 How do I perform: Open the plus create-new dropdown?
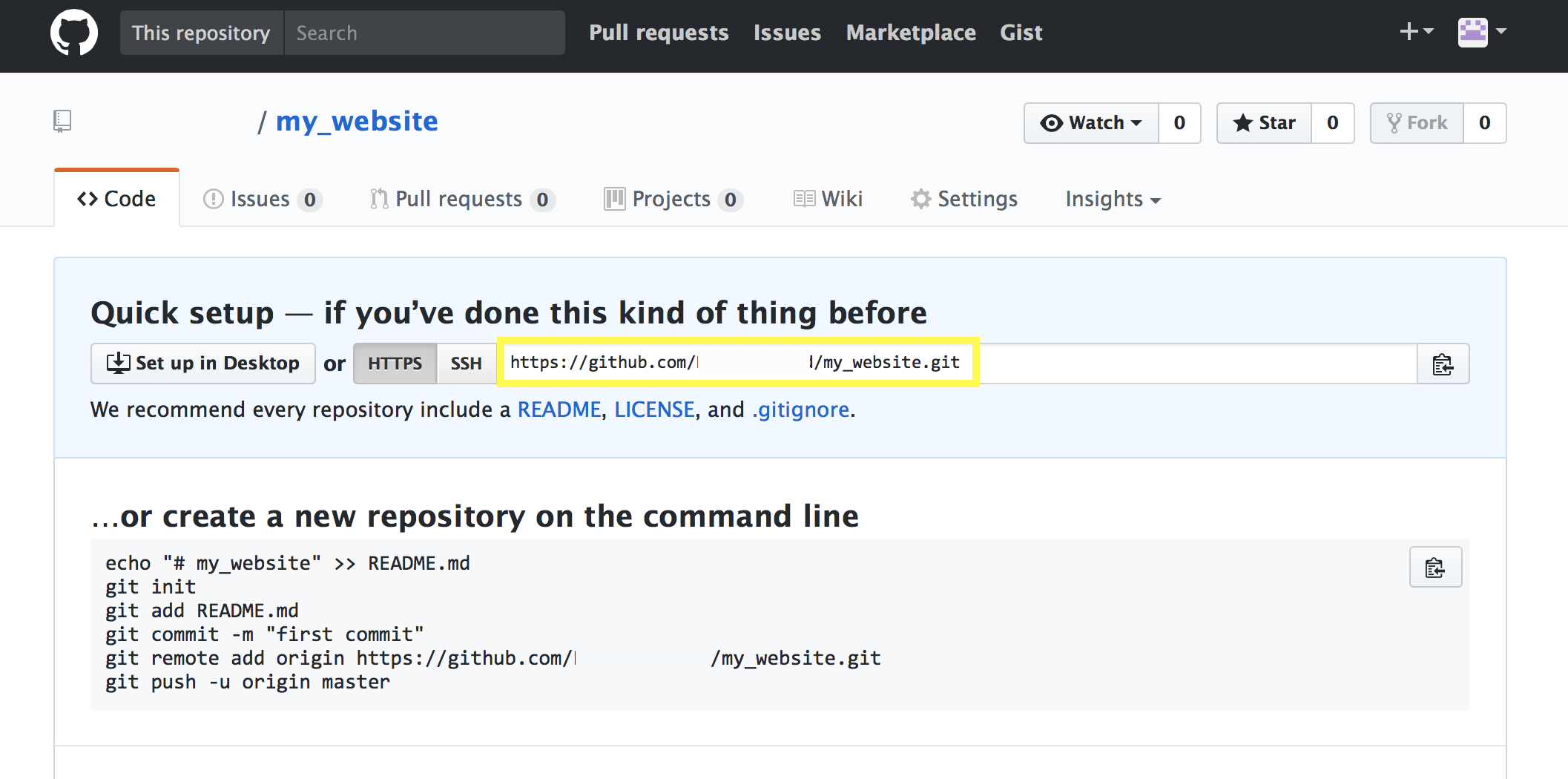coord(1416,32)
